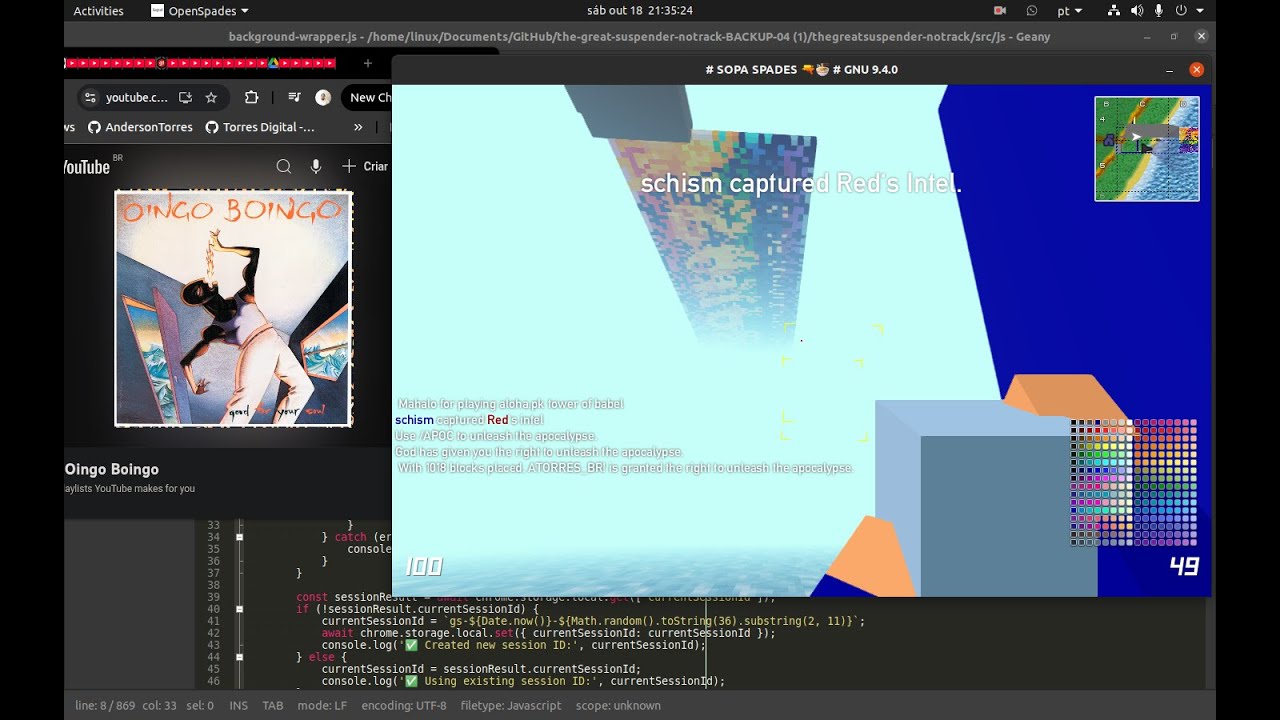The image size is (1280, 720).
Task: Collapse the else block fold at line 44
Action: (239, 657)
